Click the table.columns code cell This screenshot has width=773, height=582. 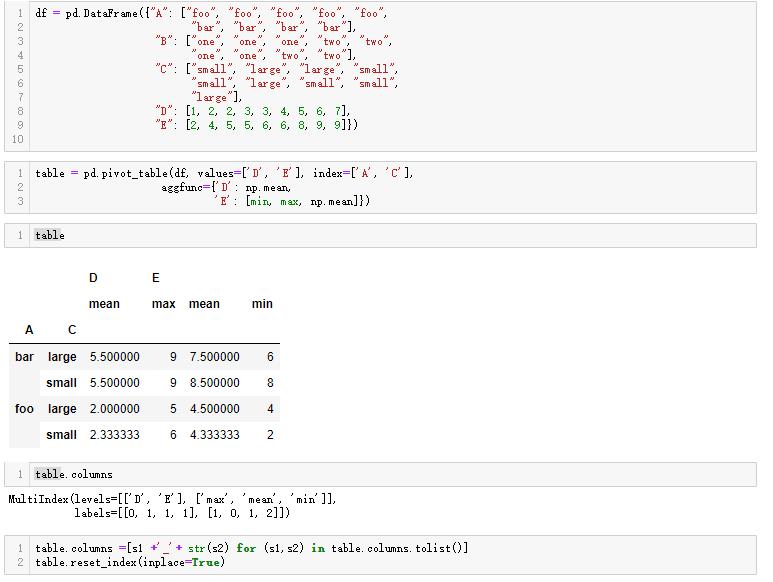point(380,475)
